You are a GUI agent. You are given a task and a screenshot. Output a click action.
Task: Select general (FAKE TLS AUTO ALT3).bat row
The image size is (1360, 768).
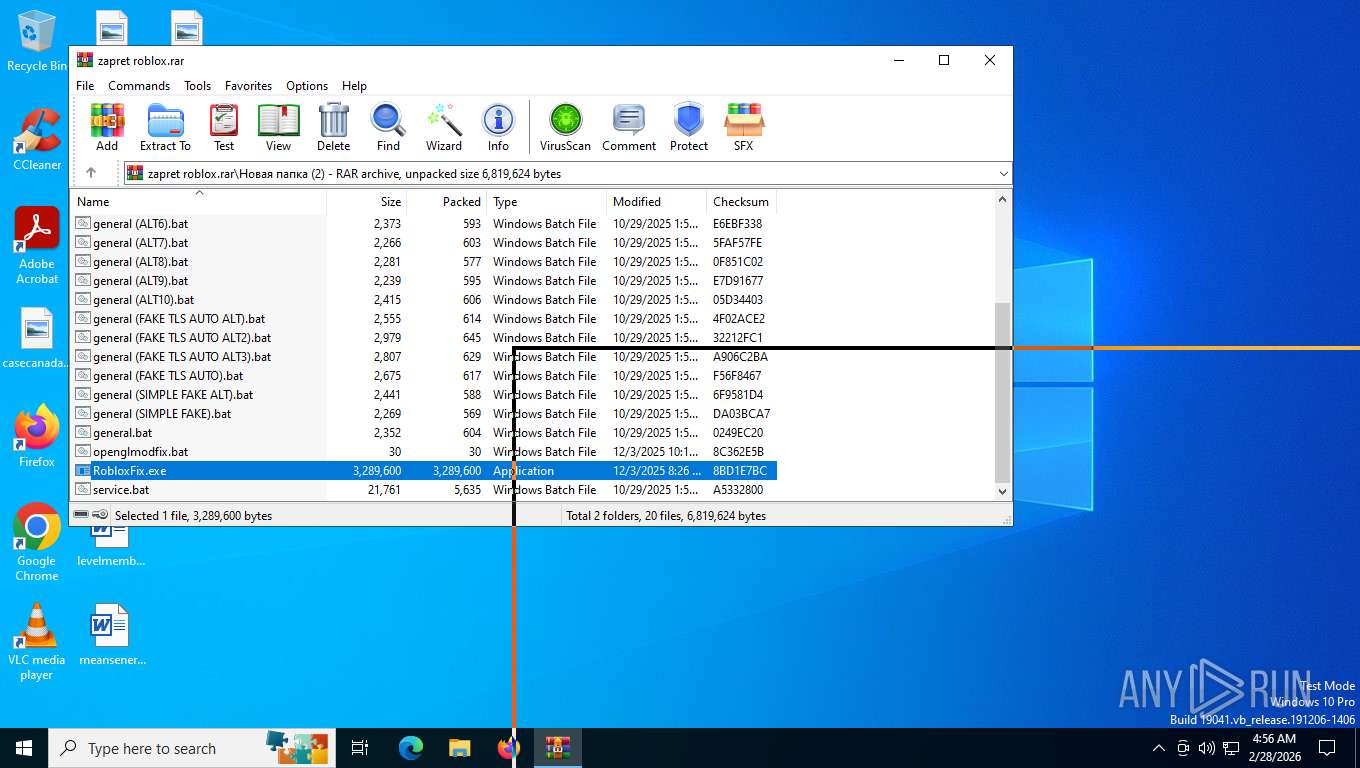[424, 356]
